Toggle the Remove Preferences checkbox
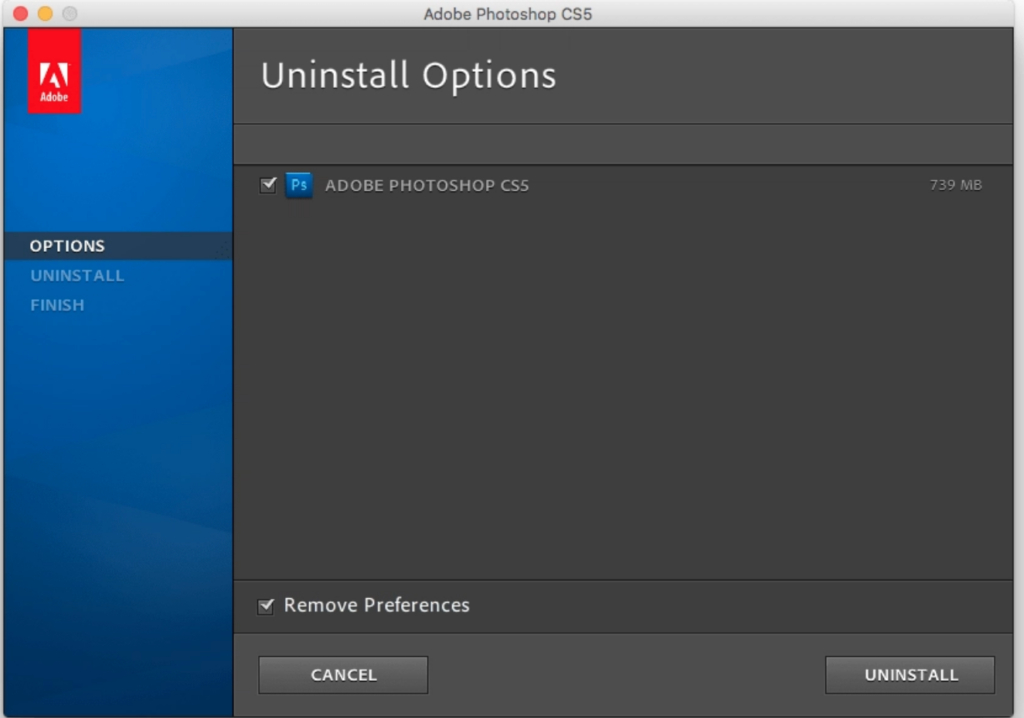 [266, 606]
